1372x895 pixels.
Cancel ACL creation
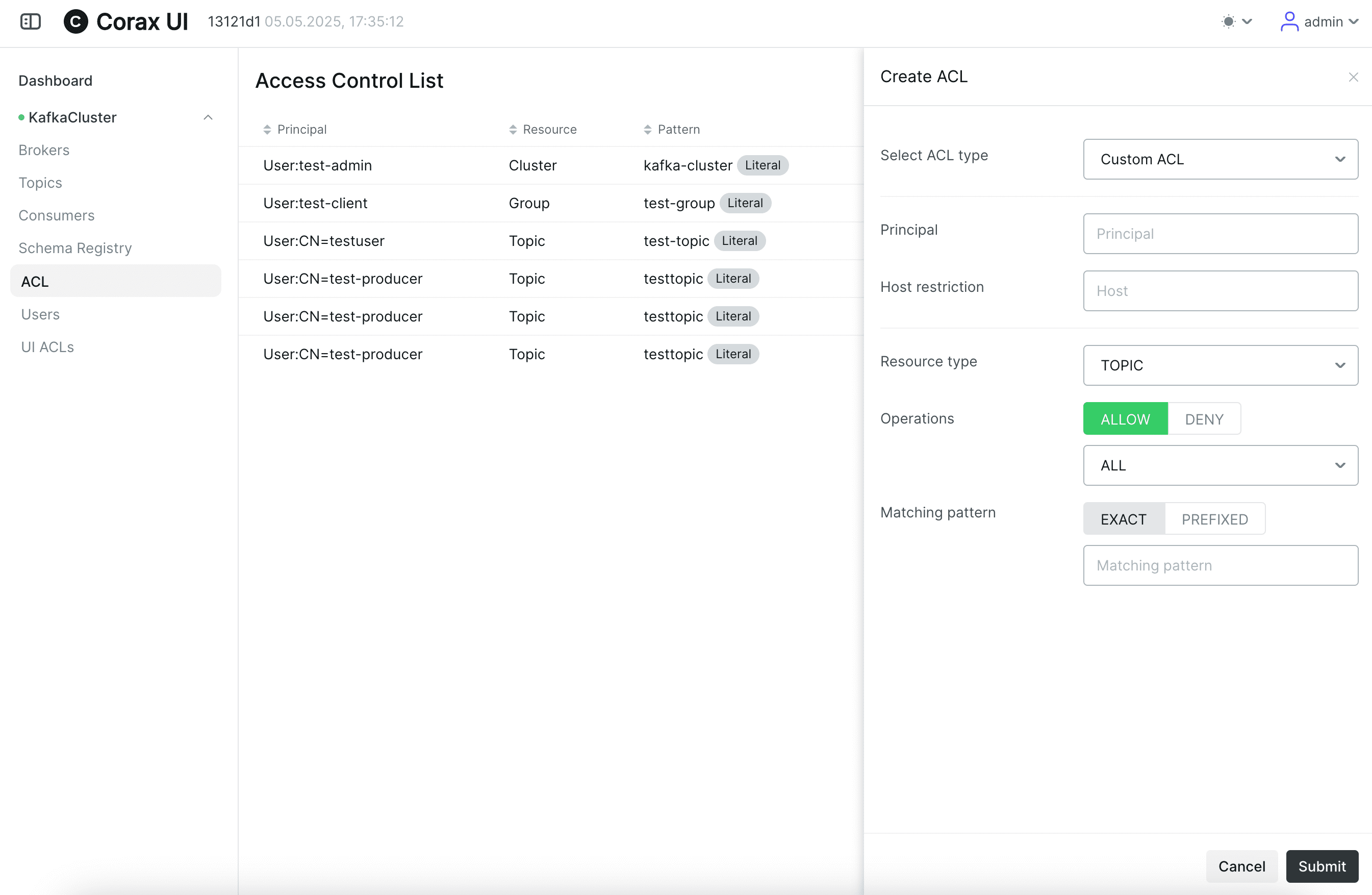click(1241, 865)
